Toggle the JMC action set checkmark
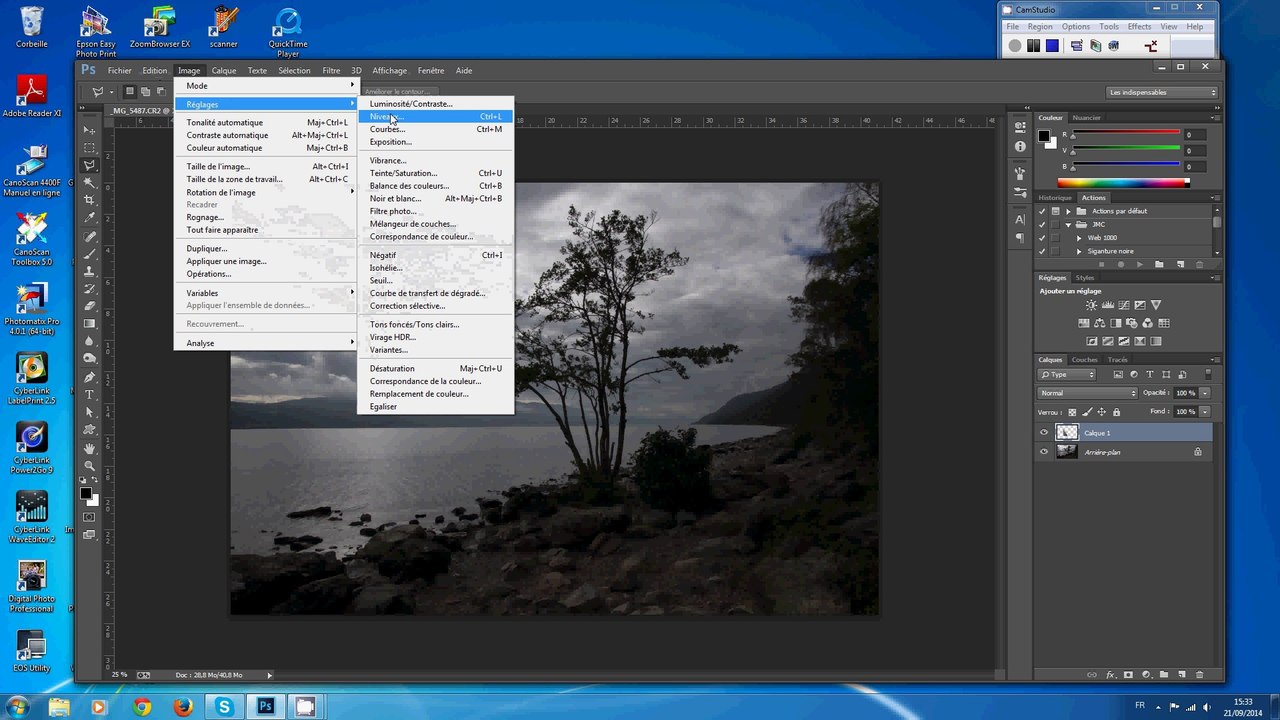The image size is (1280, 720). point(1042,224)
